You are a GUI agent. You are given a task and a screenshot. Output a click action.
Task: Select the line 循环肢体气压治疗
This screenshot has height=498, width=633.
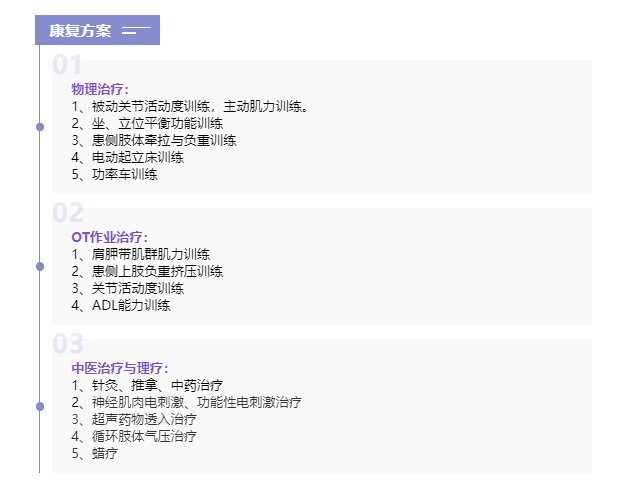pyautogui.click(x=134, y=436)
